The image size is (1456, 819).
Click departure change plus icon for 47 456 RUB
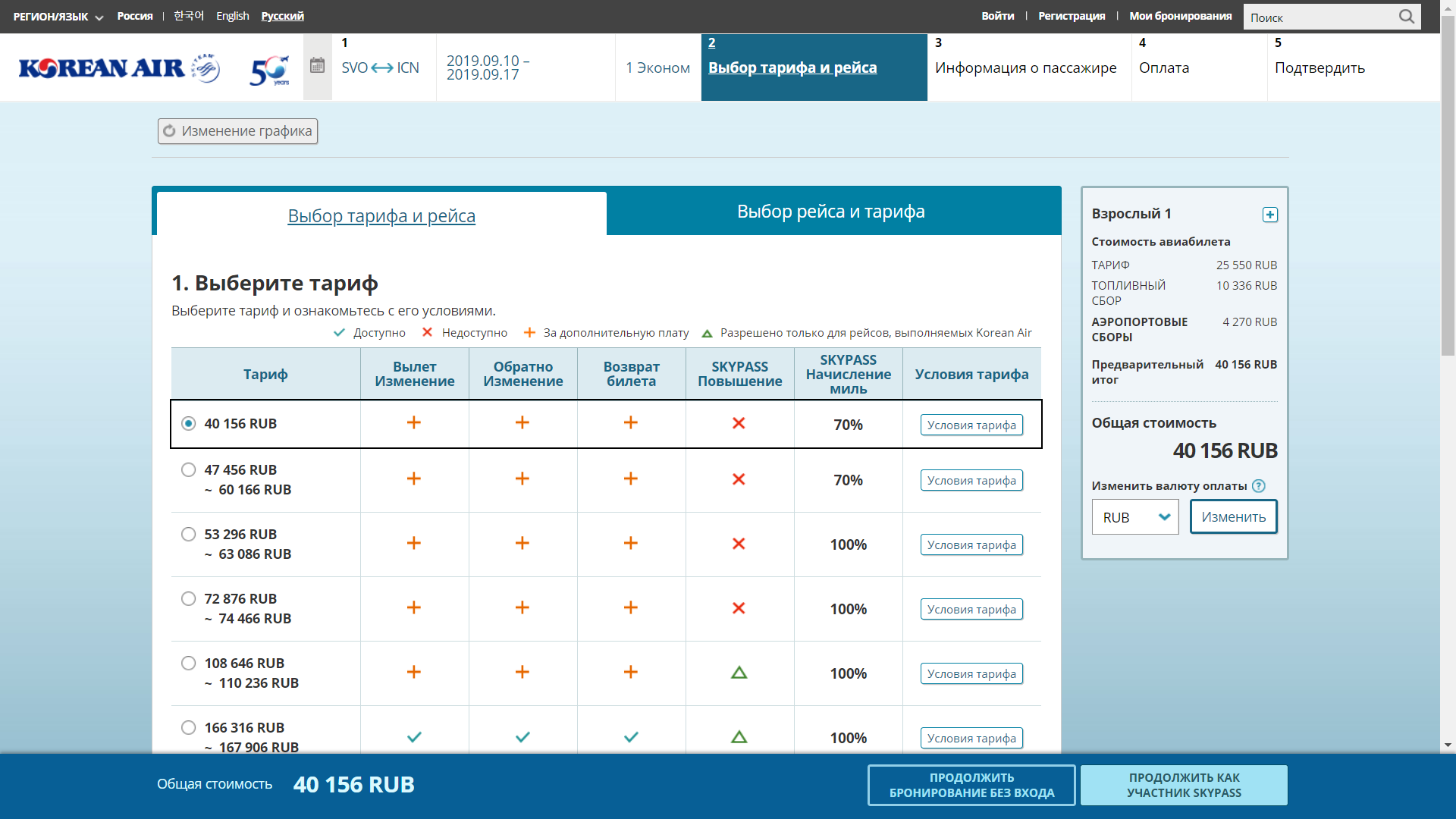pos(414,479)
